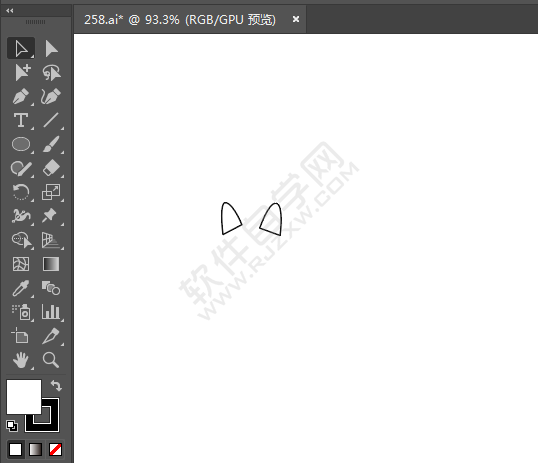Activate the Ellipse tool

tap(21, 144)
